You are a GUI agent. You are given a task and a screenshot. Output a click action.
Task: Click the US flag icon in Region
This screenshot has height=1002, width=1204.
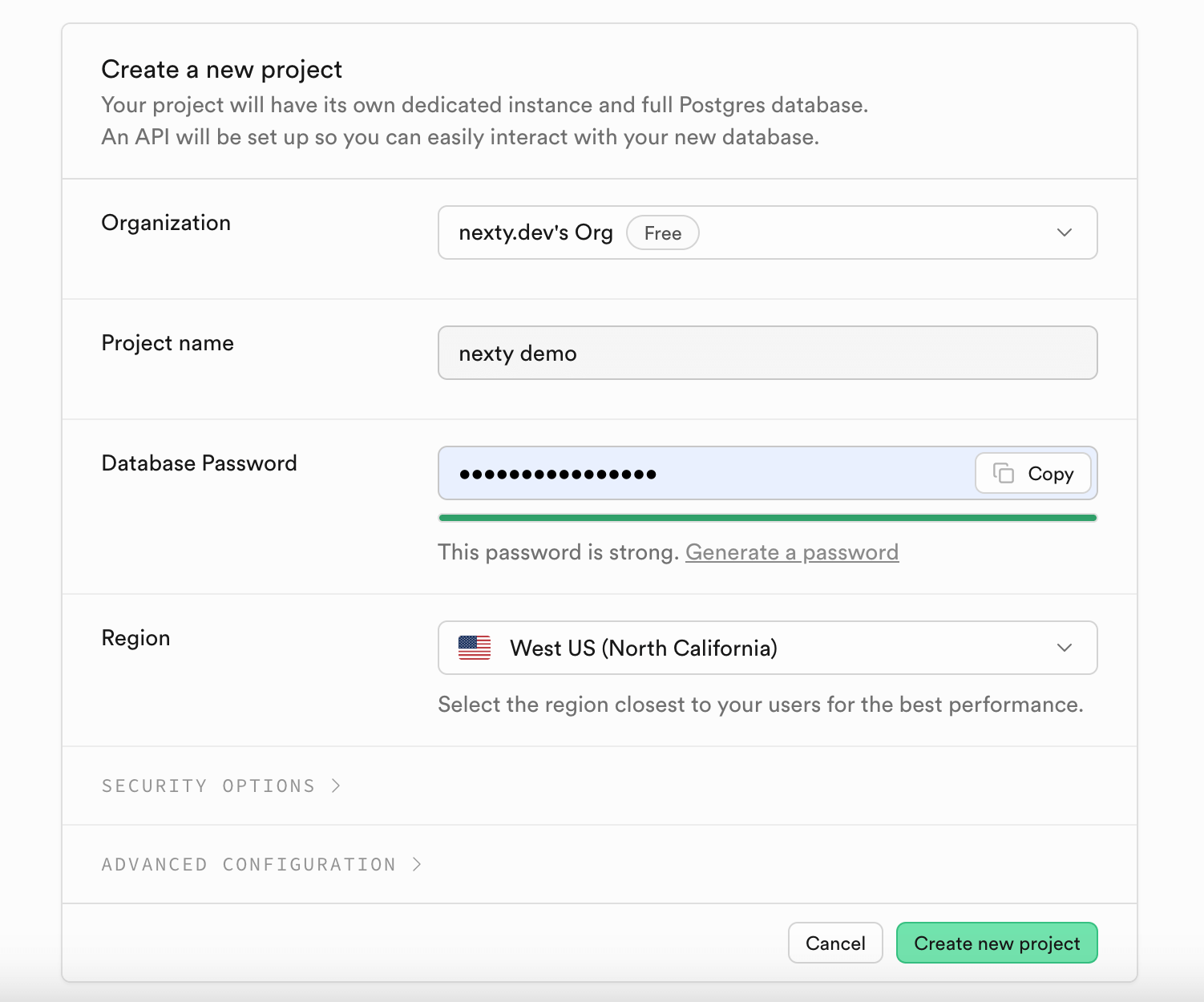[x=475, y=648]
